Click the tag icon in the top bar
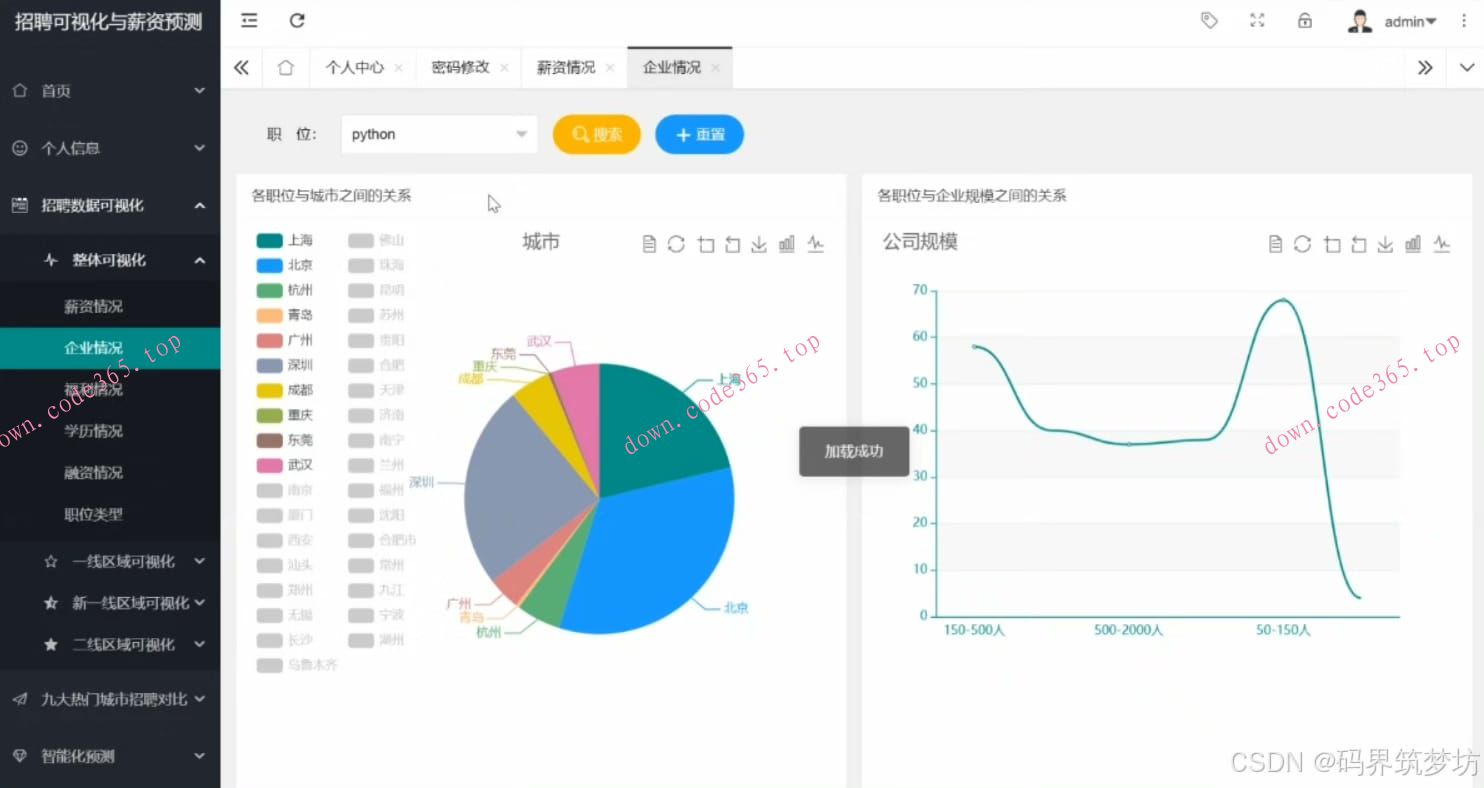The height and width of the screenshot is (788, 1484). click(x=1209, y=20)
